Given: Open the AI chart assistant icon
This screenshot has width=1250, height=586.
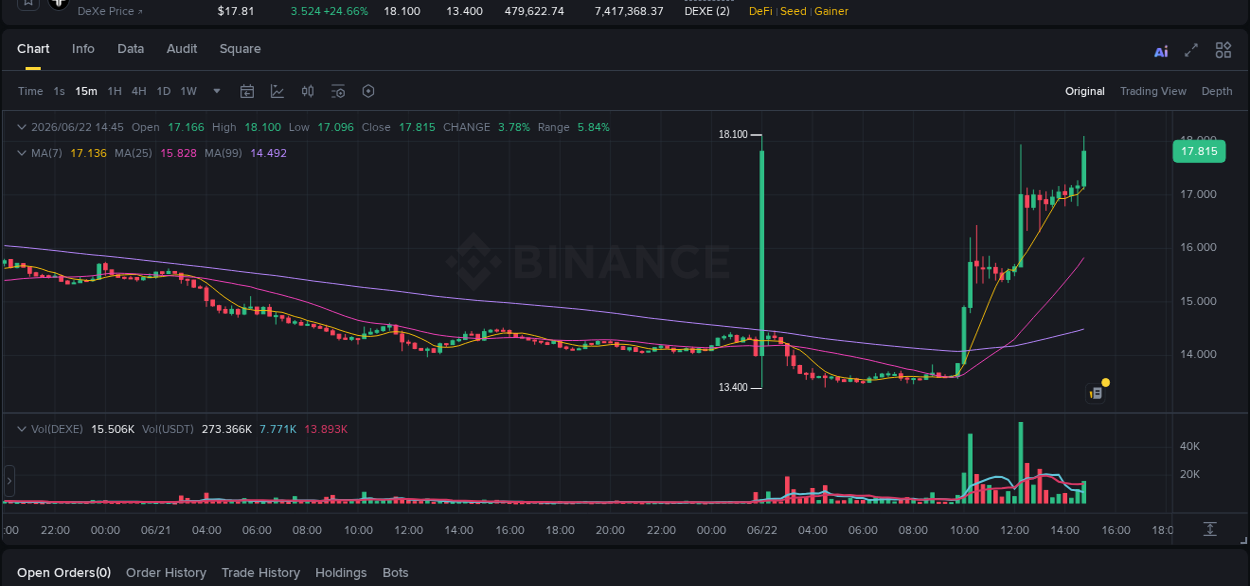Looking at the screenshot, I should coord(1161,51).
